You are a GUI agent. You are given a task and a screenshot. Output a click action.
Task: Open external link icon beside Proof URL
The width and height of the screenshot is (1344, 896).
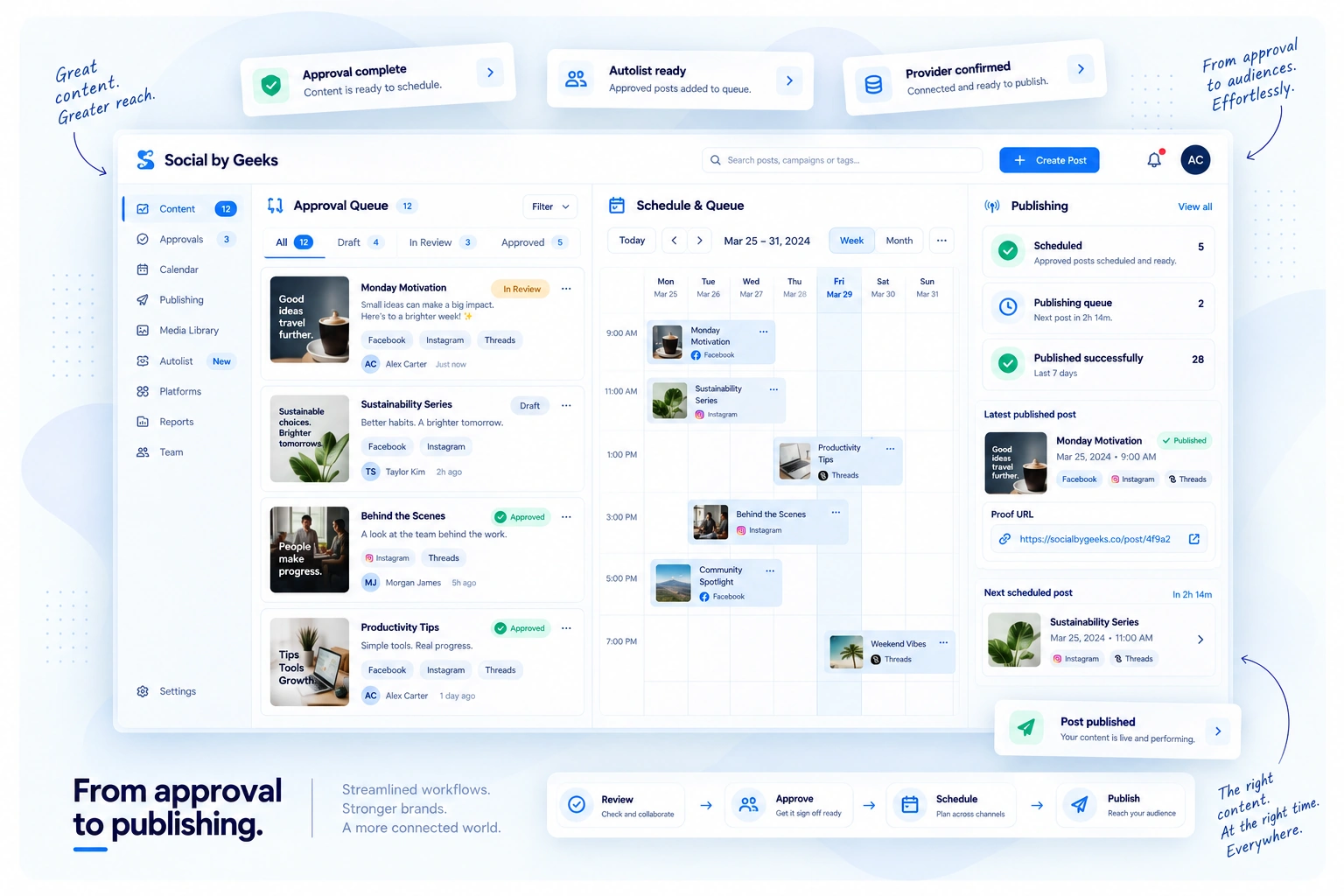[1193, 539]
